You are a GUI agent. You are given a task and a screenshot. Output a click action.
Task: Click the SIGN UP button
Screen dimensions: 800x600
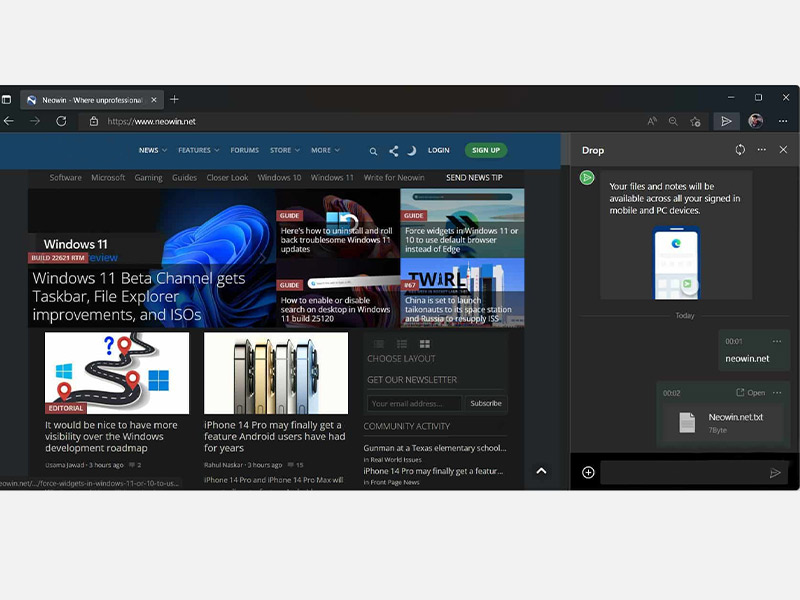[486, 150]
